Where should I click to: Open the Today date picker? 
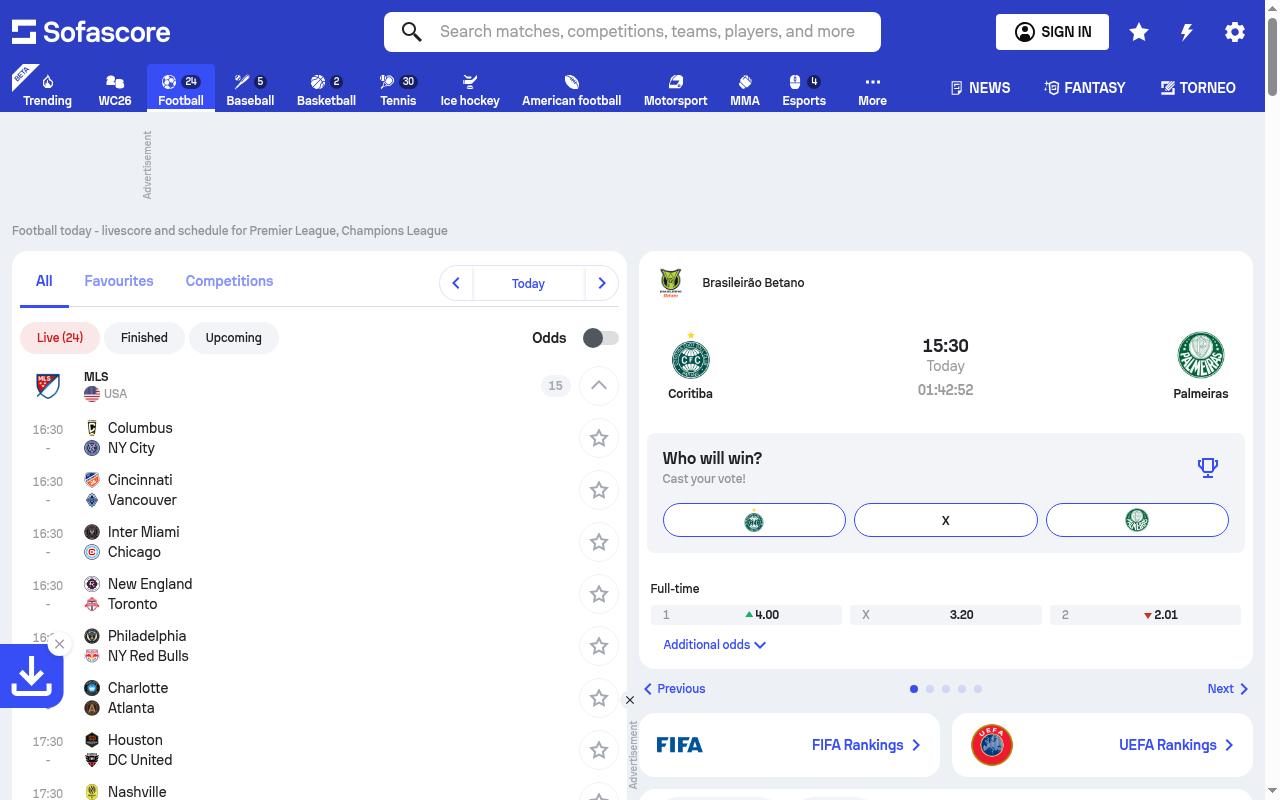tap(528, 283)
